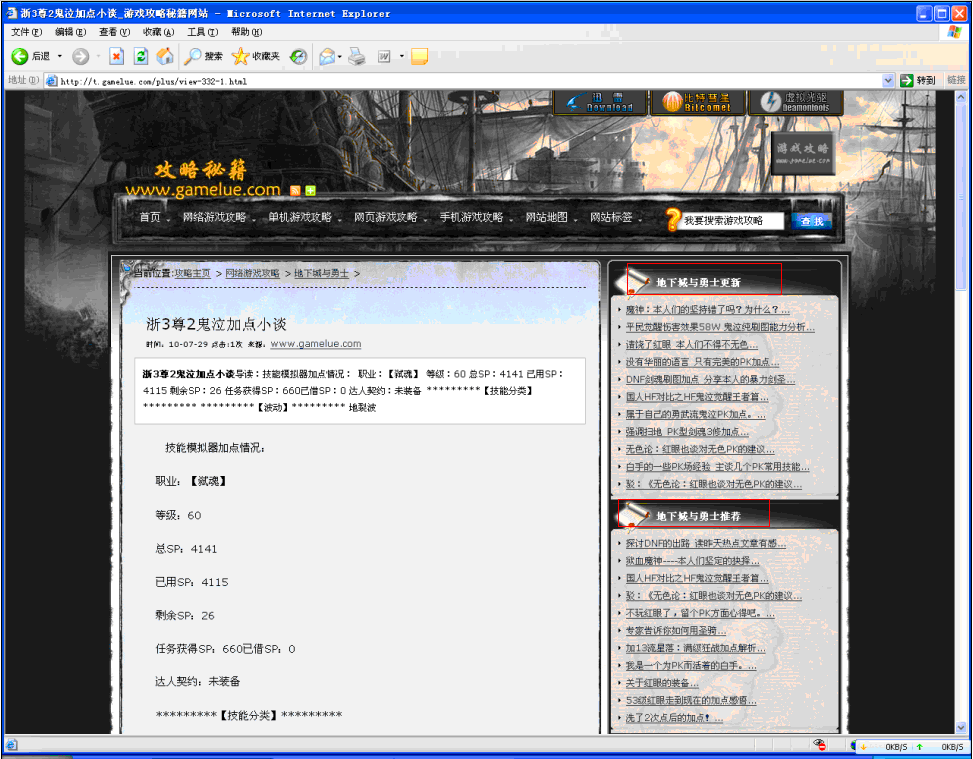973x759 pixels.
Task: Open article 关于红眼的装备
Action: [x=662, y=683]
